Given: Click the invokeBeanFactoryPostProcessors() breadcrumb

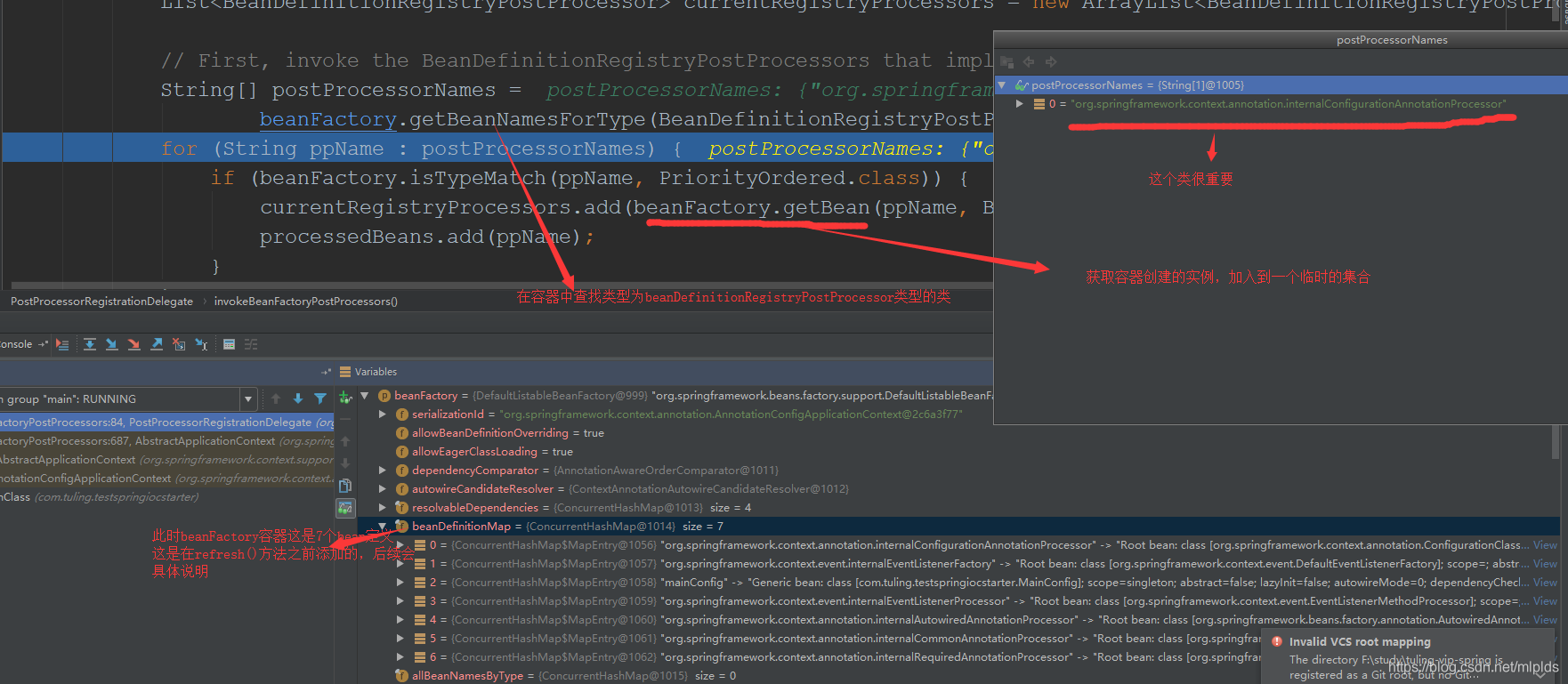Looking at the screenshot, I should coord(306,302).
